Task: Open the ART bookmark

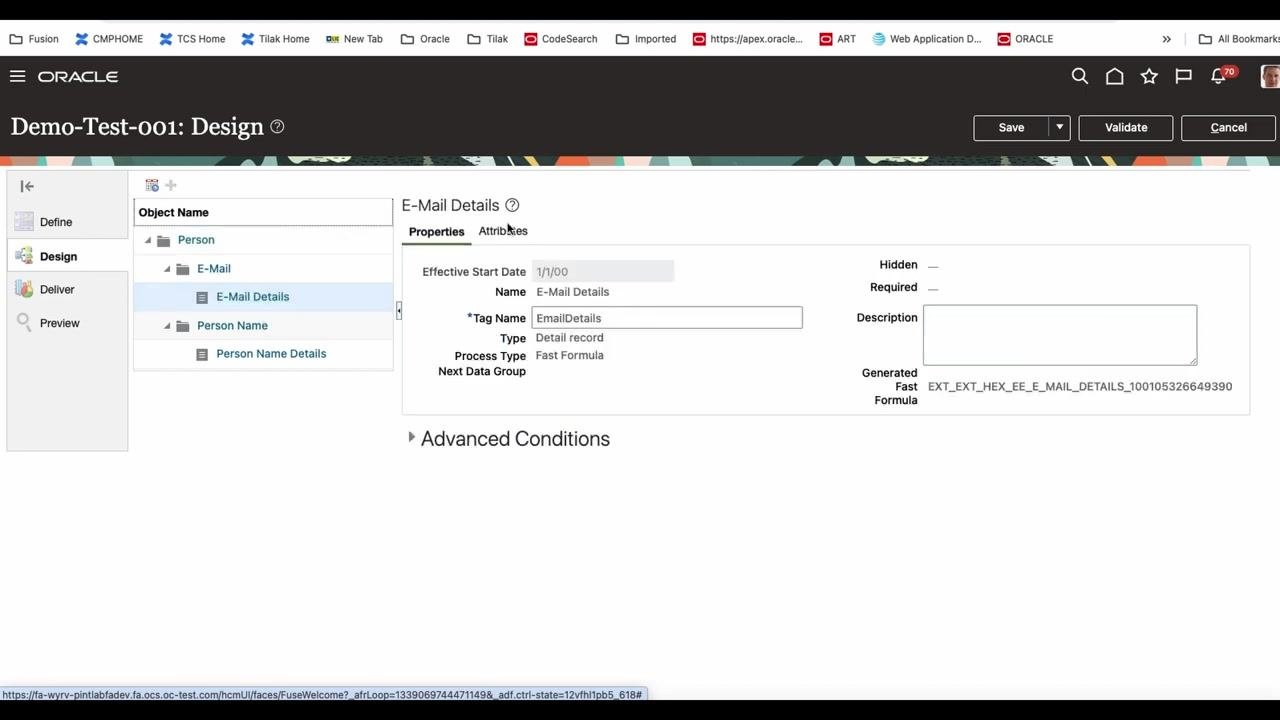Action: point(838,39)
